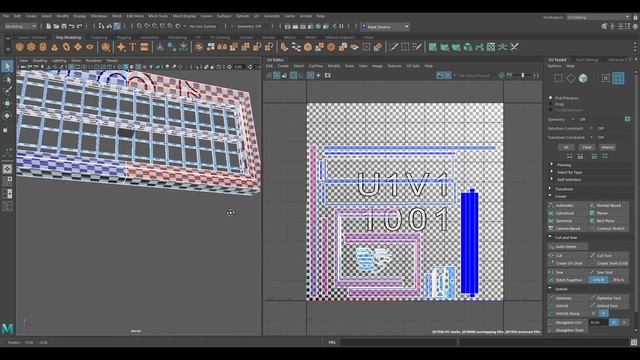This screenshot has height=360, width=640.
Task: Click the Redo arrow icon
Action: click(80, 26)
